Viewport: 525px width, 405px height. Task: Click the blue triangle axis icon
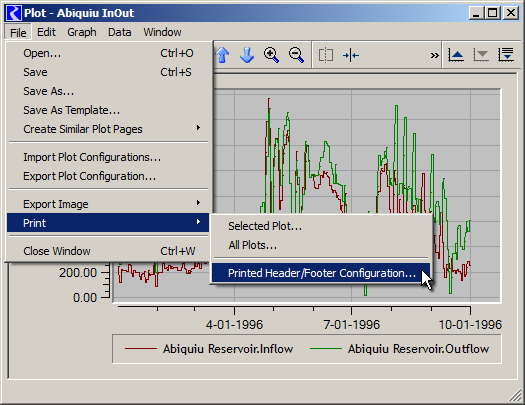(456, 55)
